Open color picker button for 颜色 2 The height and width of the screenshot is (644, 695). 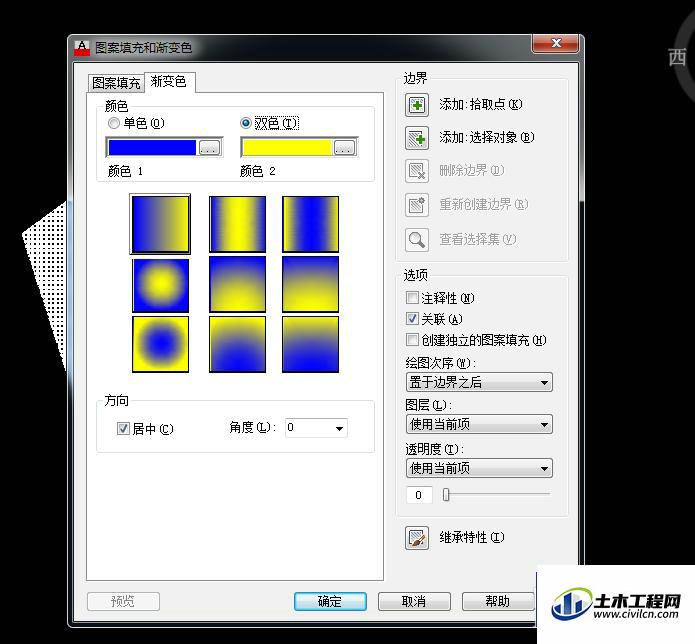click(x=344, y=148)
